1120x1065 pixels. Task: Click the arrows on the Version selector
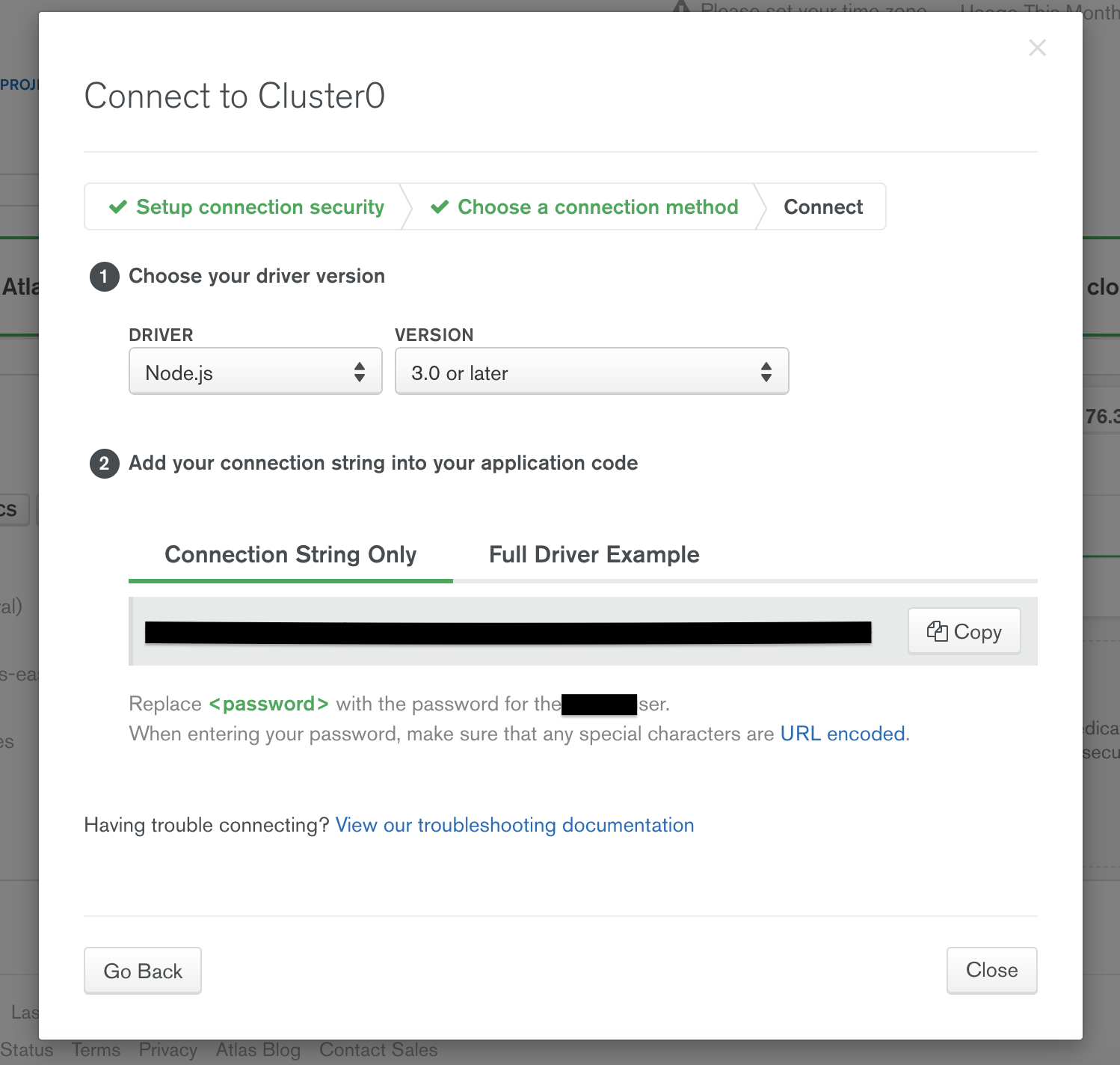[766, 372]
